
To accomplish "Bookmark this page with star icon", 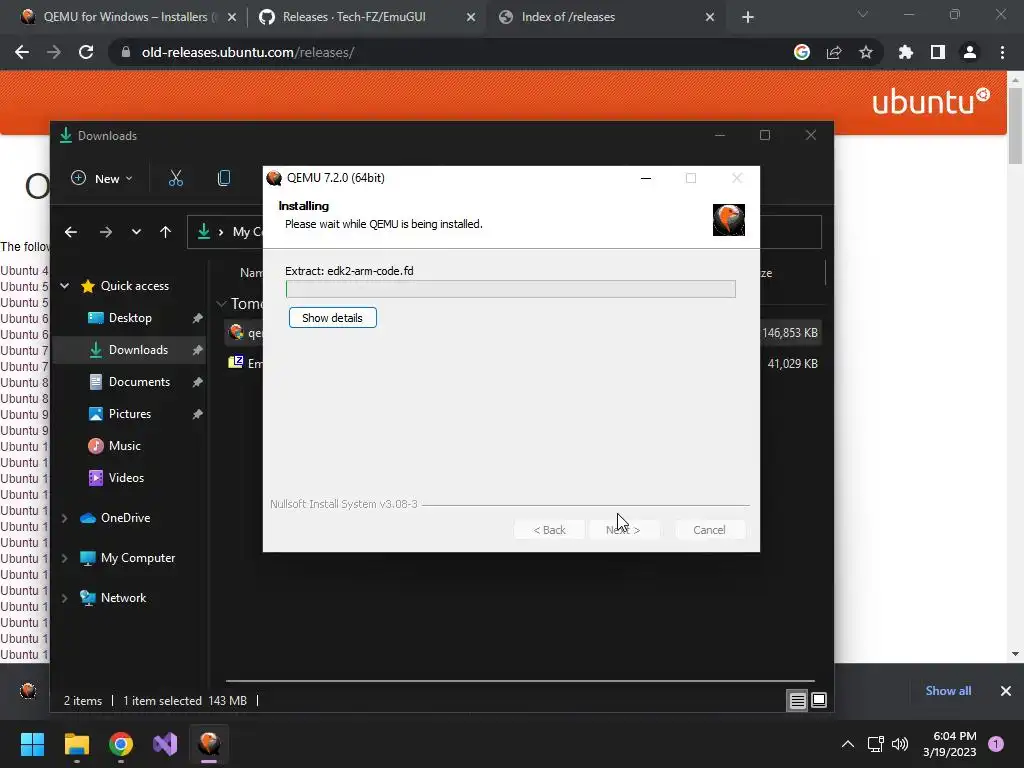I will tap(866, 52).
